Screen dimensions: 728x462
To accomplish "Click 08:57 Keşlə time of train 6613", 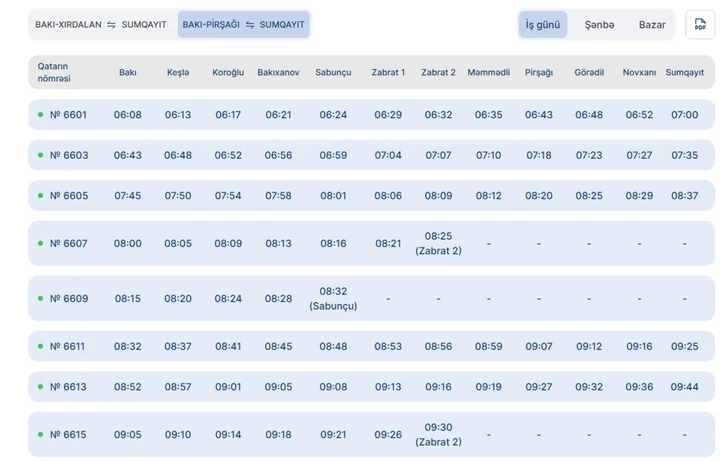I will click(178, 387).
